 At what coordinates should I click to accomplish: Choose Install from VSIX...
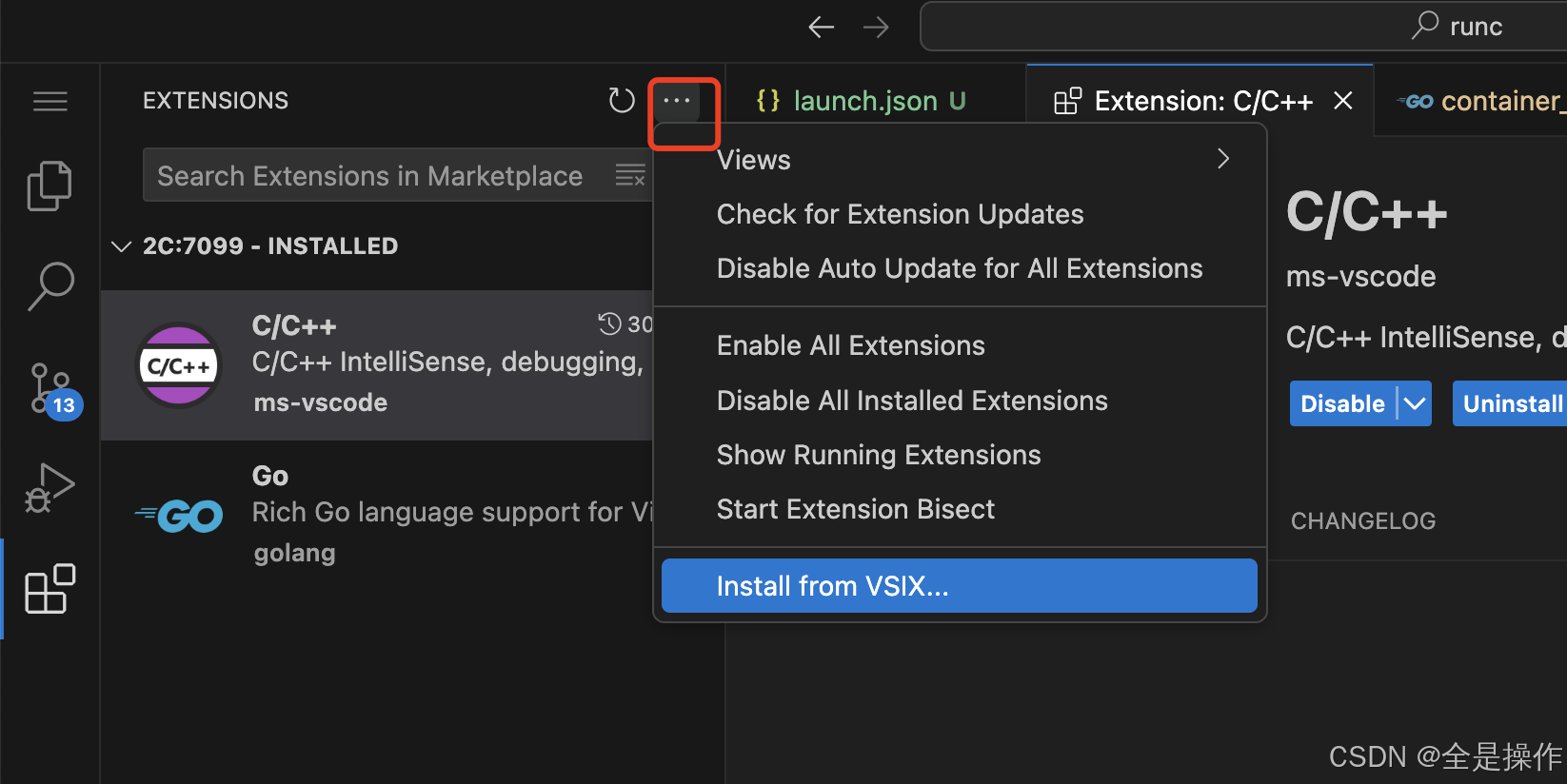coord(960,586)
